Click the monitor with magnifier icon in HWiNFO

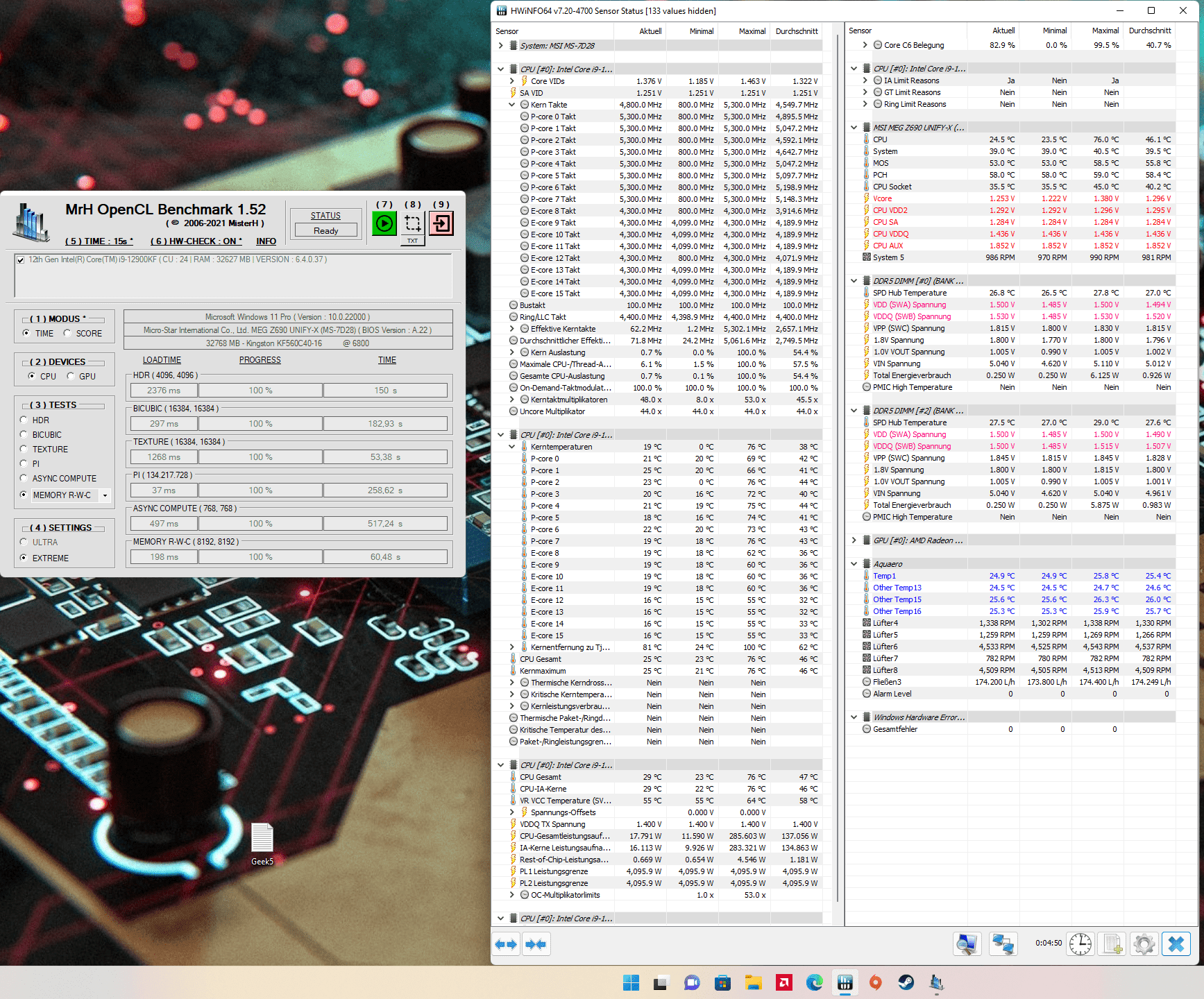click(x=967, y=944)
